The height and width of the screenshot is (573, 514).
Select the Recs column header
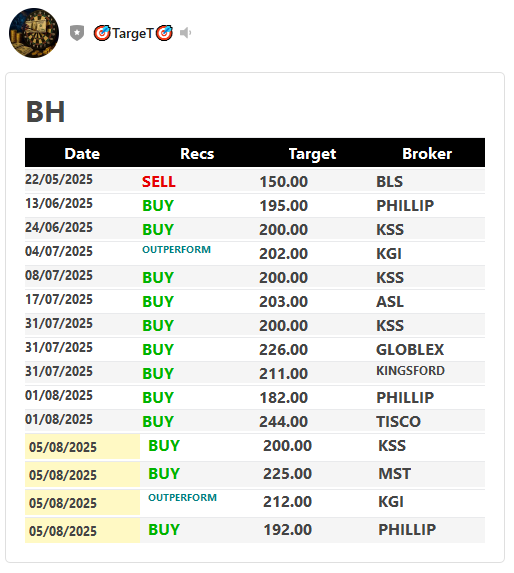(x=197, y=154)
